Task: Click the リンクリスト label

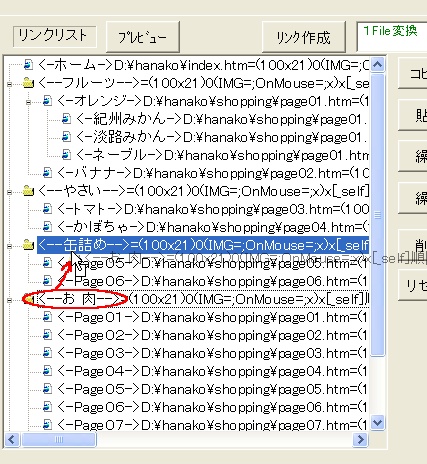Action: tap(55, 36)
